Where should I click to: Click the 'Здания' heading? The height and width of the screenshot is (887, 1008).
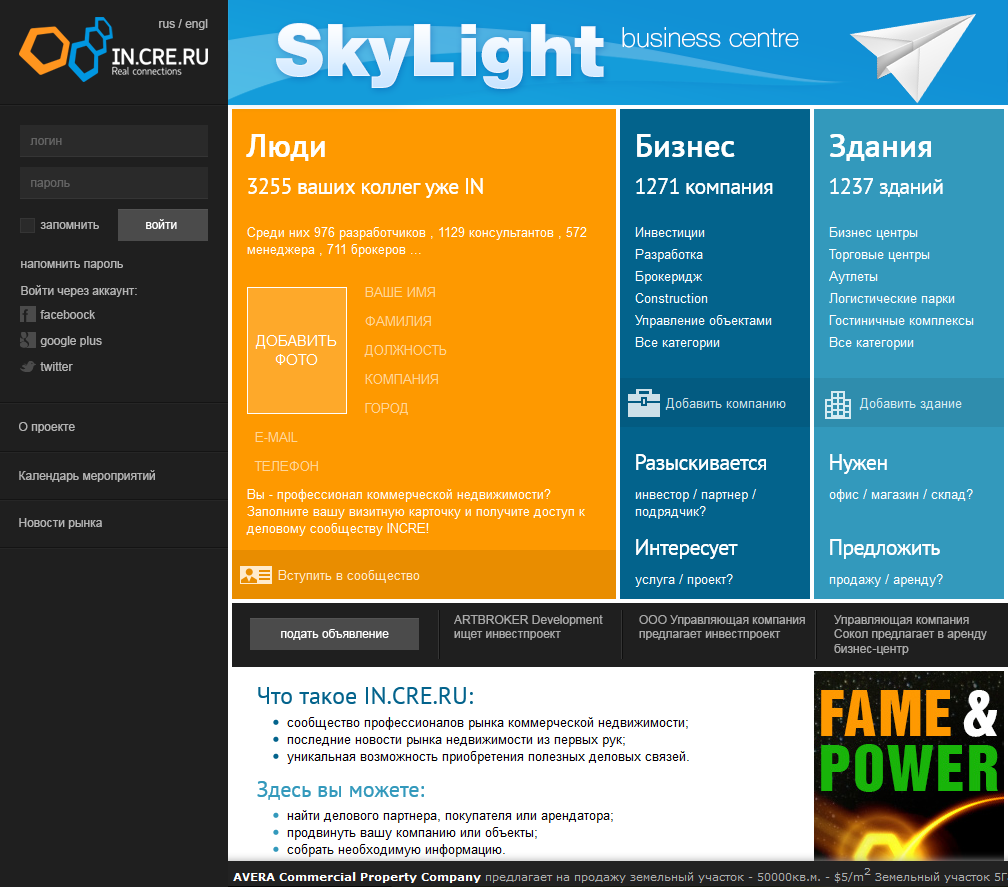click(880, 147)
